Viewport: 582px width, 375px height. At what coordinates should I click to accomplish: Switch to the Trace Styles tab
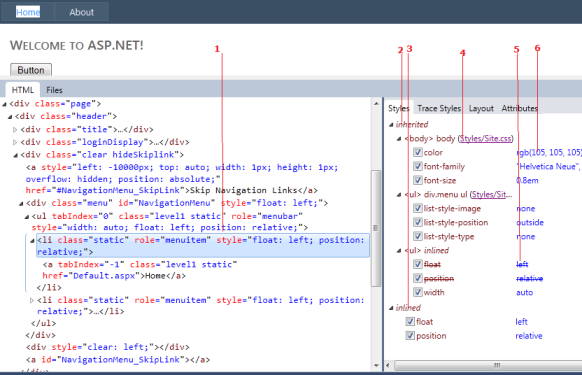(x=439, y=108)
